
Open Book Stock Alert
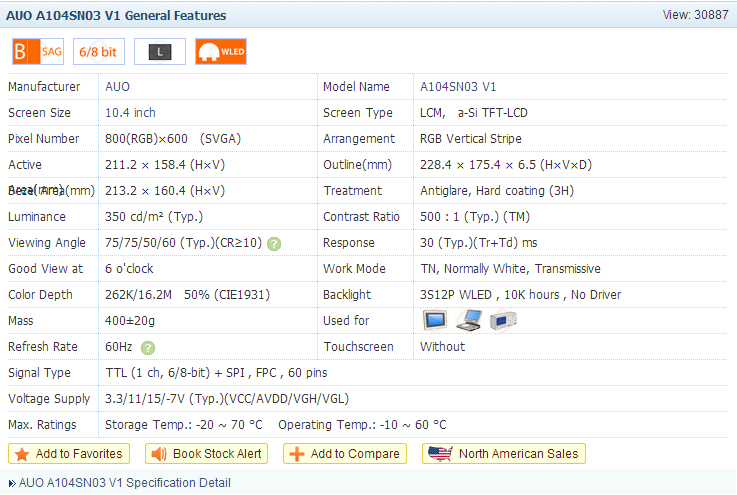tap(206, 454)
